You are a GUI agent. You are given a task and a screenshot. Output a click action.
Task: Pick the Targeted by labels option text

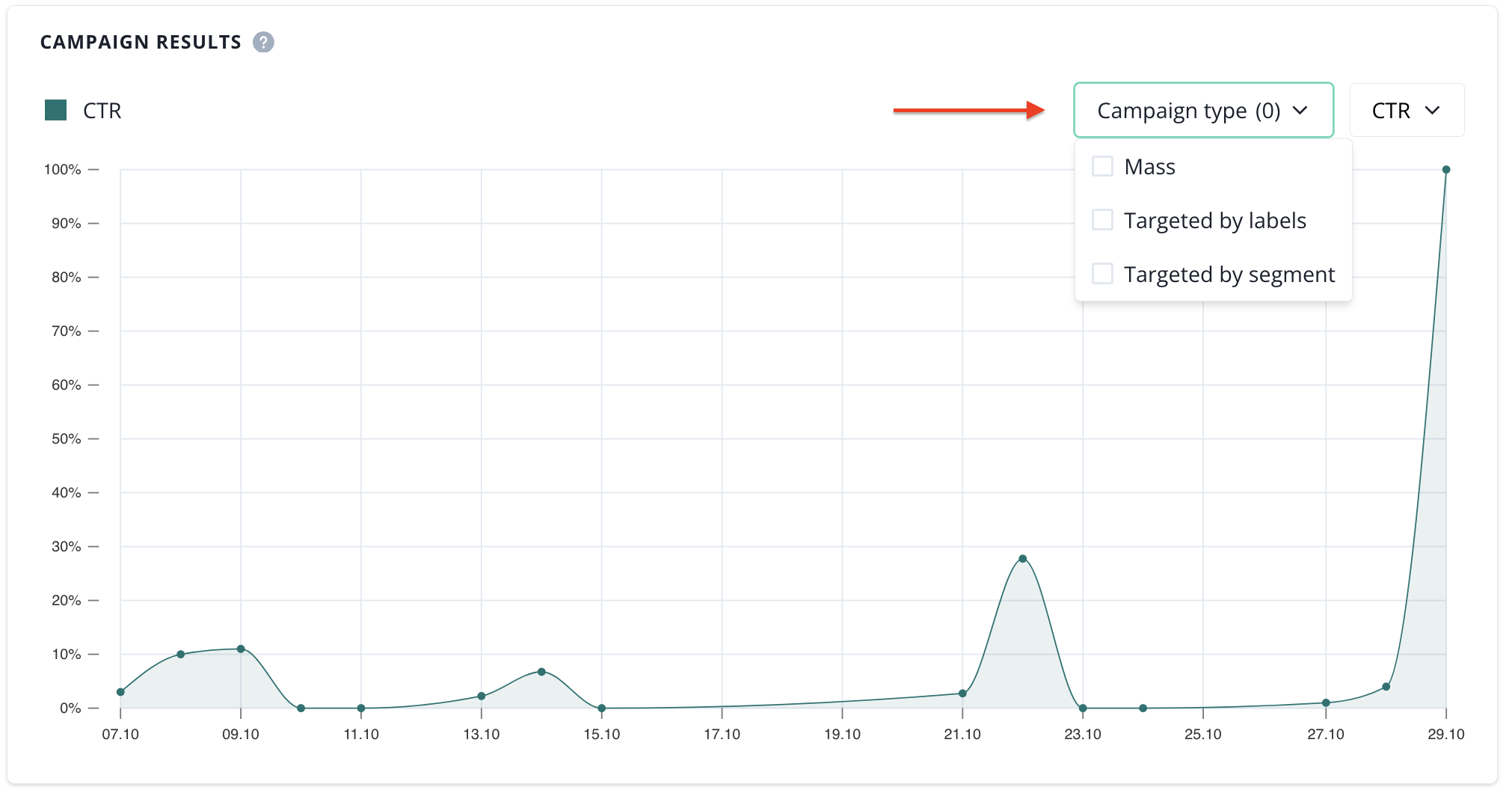coord(1214,221)
